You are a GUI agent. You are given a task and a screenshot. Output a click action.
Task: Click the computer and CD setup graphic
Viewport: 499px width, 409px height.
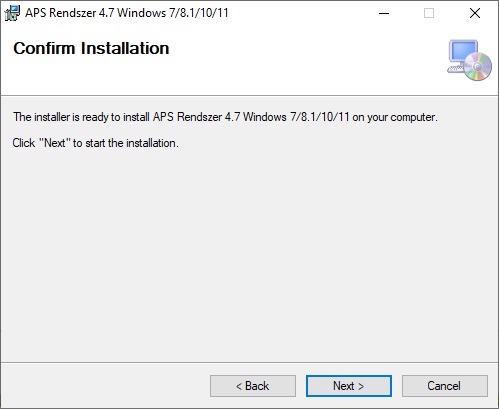(469, 60)
